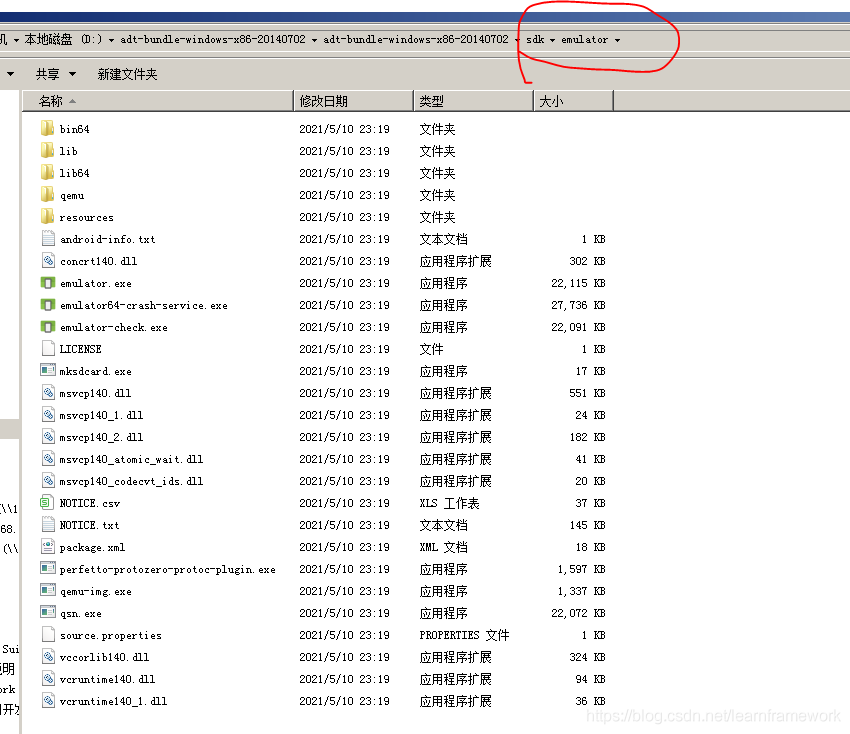
Task: Click the LICENSE file icon
Action: (48, 349)
